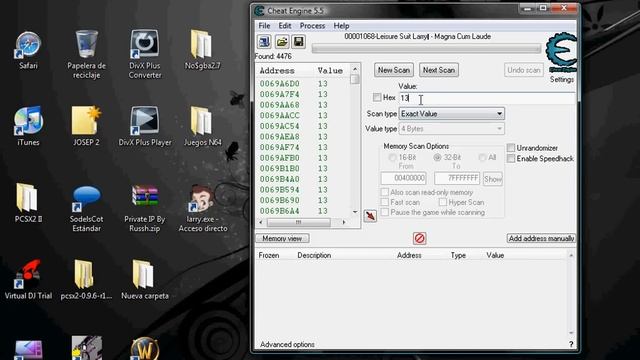Screen dimensions: 640x360
Task: Click the address list scroll down arrow
Action: click(355, 212)
